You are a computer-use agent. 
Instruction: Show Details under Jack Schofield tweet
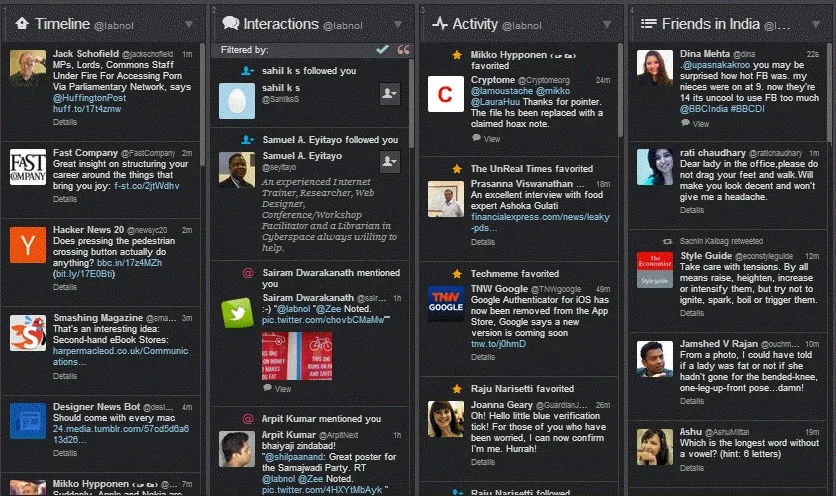[65, 122]
